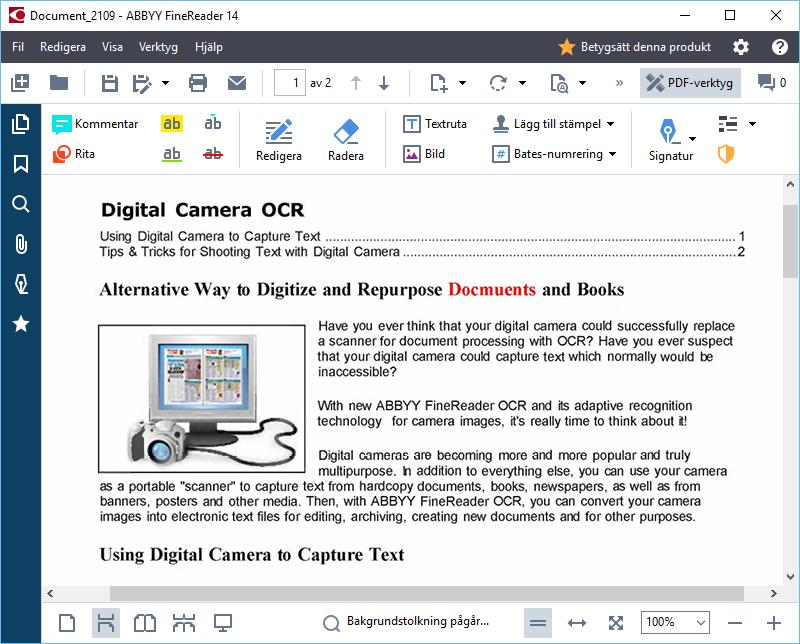This screenshot has width=800, height=644.
Task: Open the Hjälp menu
Action: coord(209,47)
